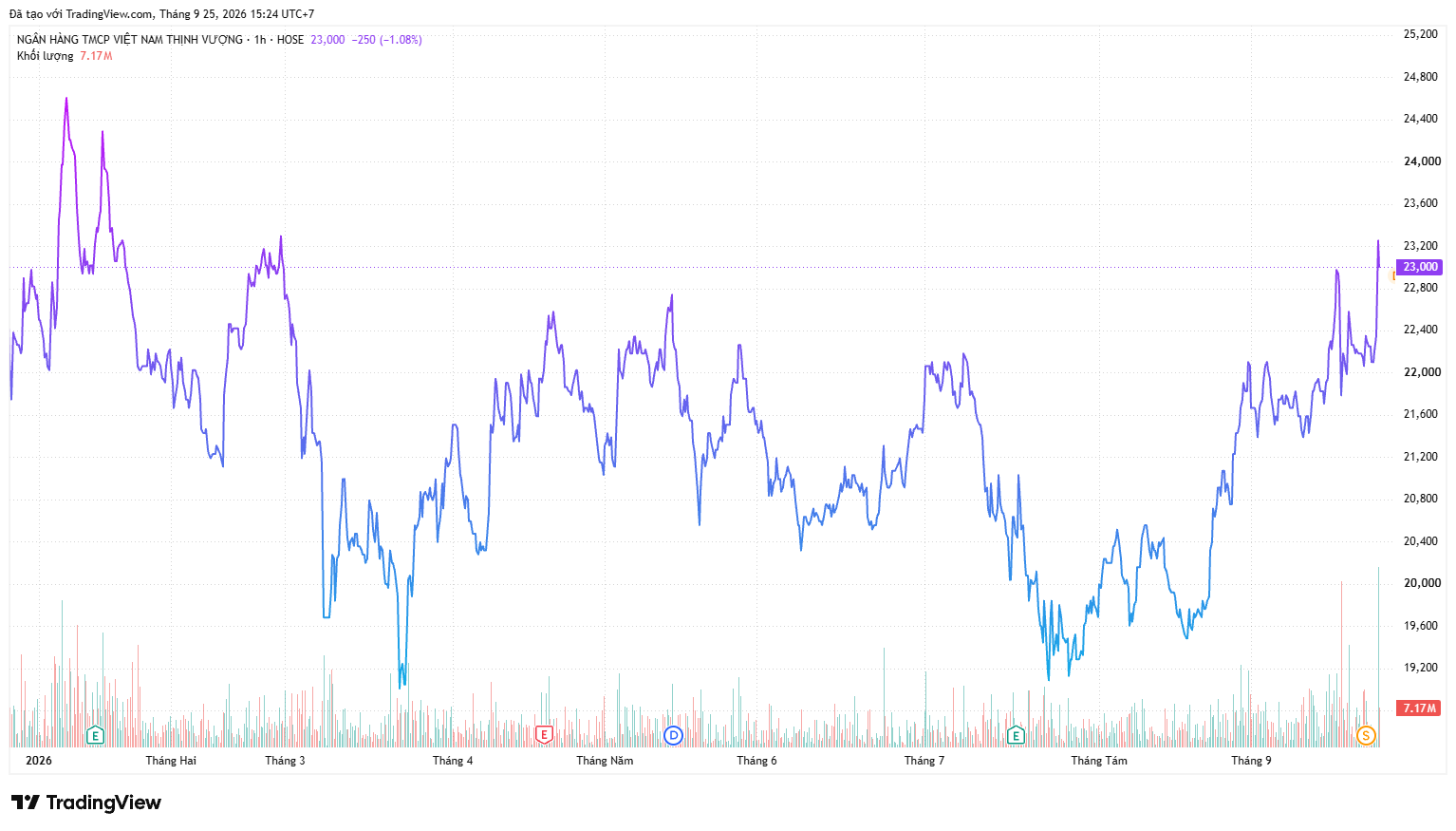1456x831 pixels.
Task: Select Tháng Hai on the time axis
Action: (x=171, y=761)
